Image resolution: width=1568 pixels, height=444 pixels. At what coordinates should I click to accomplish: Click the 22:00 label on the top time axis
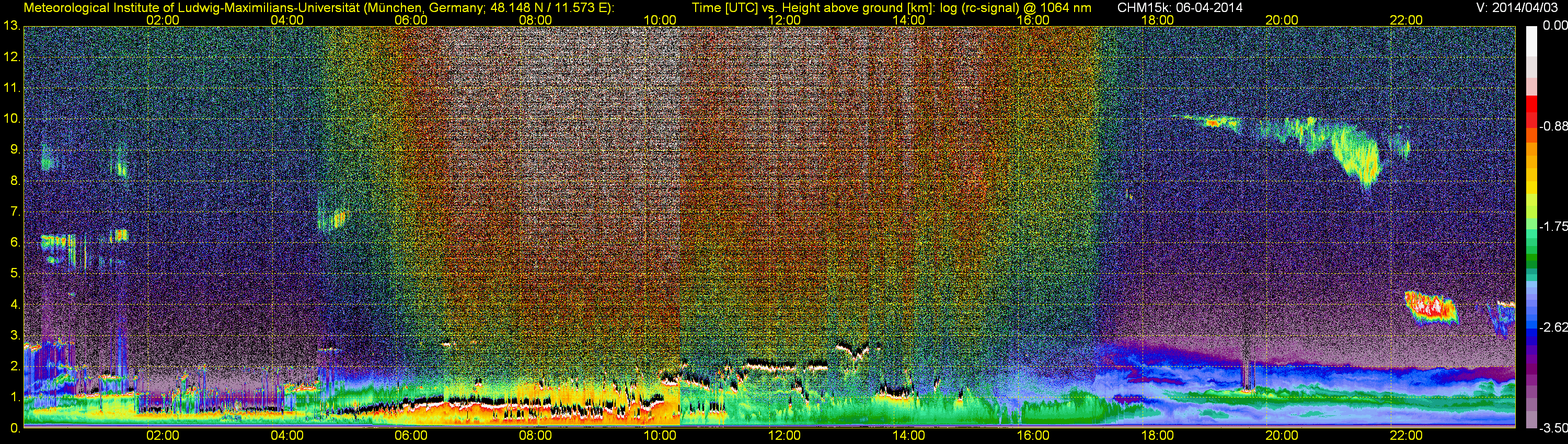1406,20
